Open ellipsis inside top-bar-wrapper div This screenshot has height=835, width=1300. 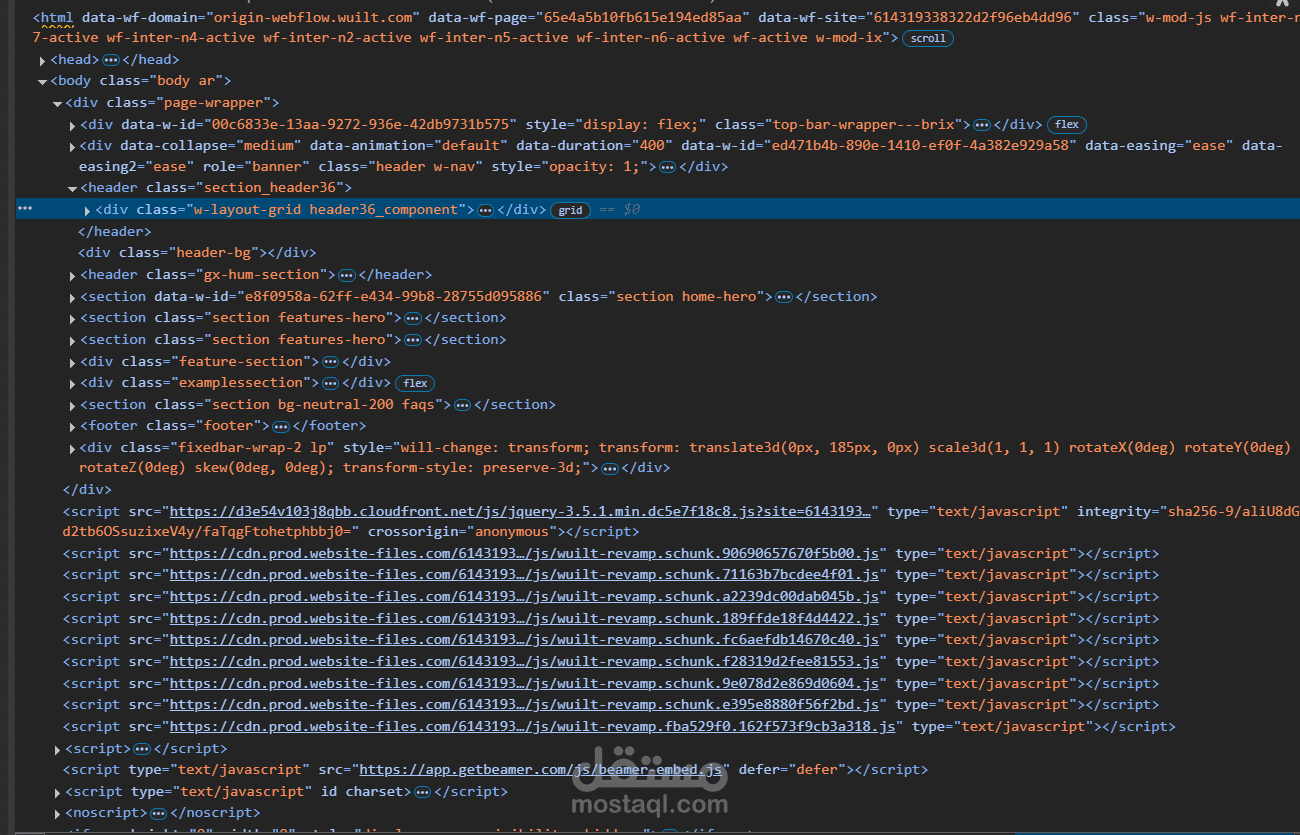[982, 125]
